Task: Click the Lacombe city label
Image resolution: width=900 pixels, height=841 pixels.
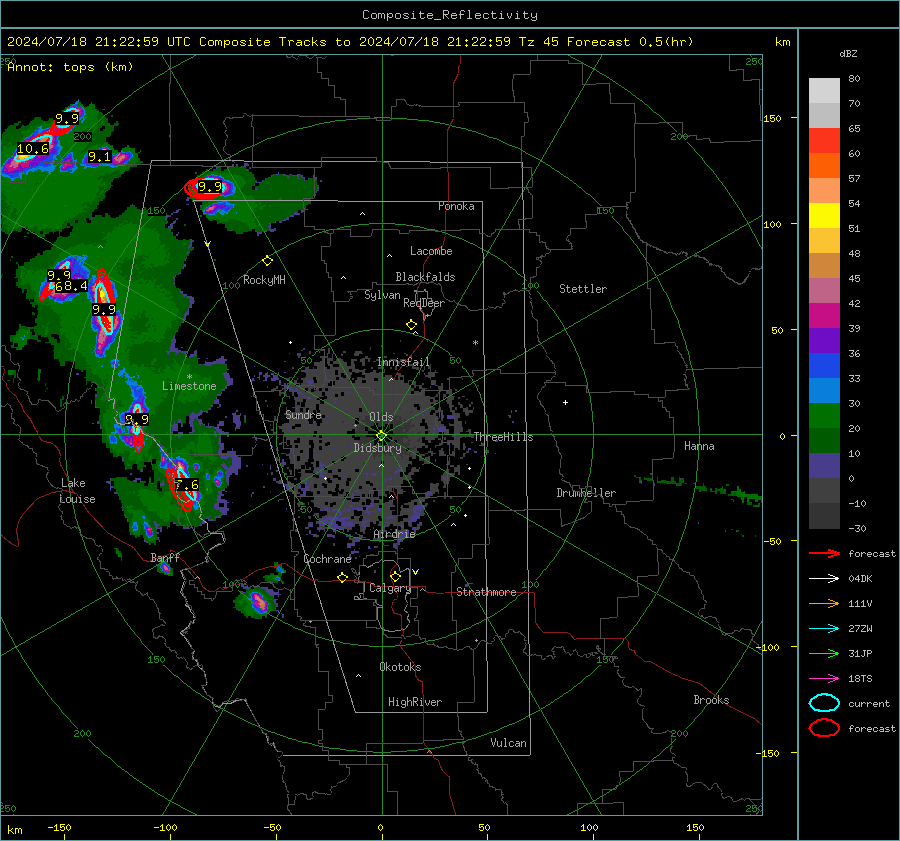Action: 431,251
